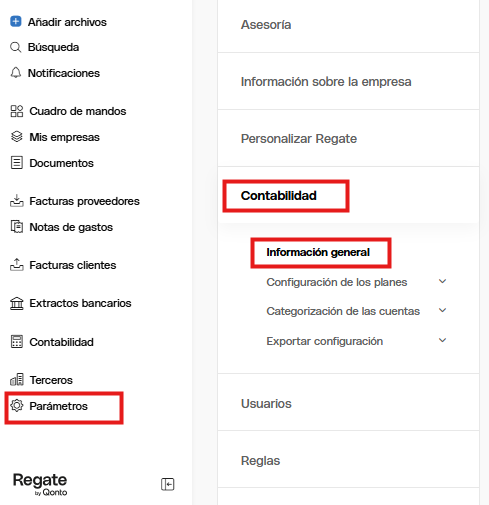Viewport: 489px width, 505px height.
Task: Expand Exportar configuración chevron
Action: (x=442, y=341)
